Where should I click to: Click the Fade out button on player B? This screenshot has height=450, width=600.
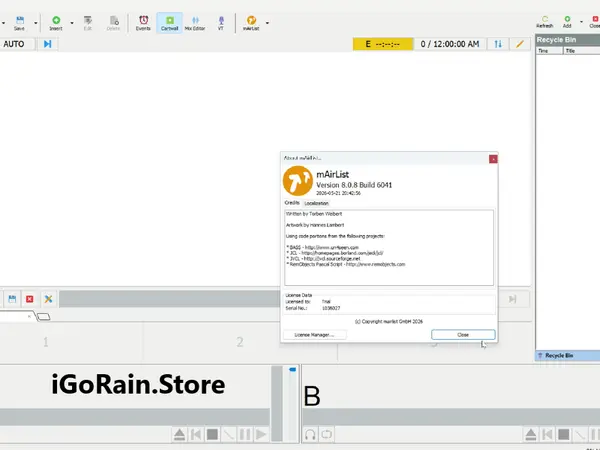(x=580, y=434)
